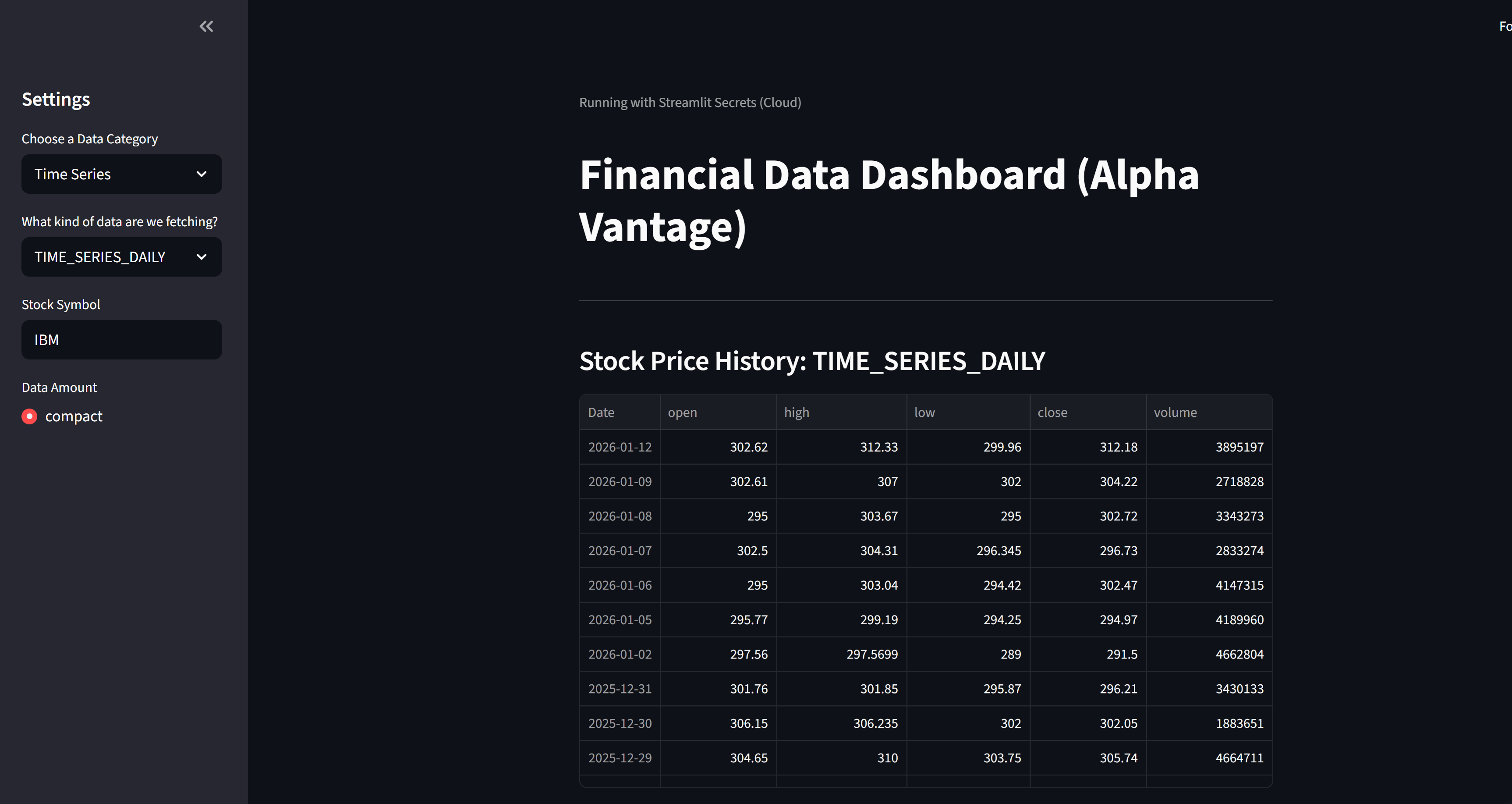
Task: Click the open column header
Action: click(719, 412)
